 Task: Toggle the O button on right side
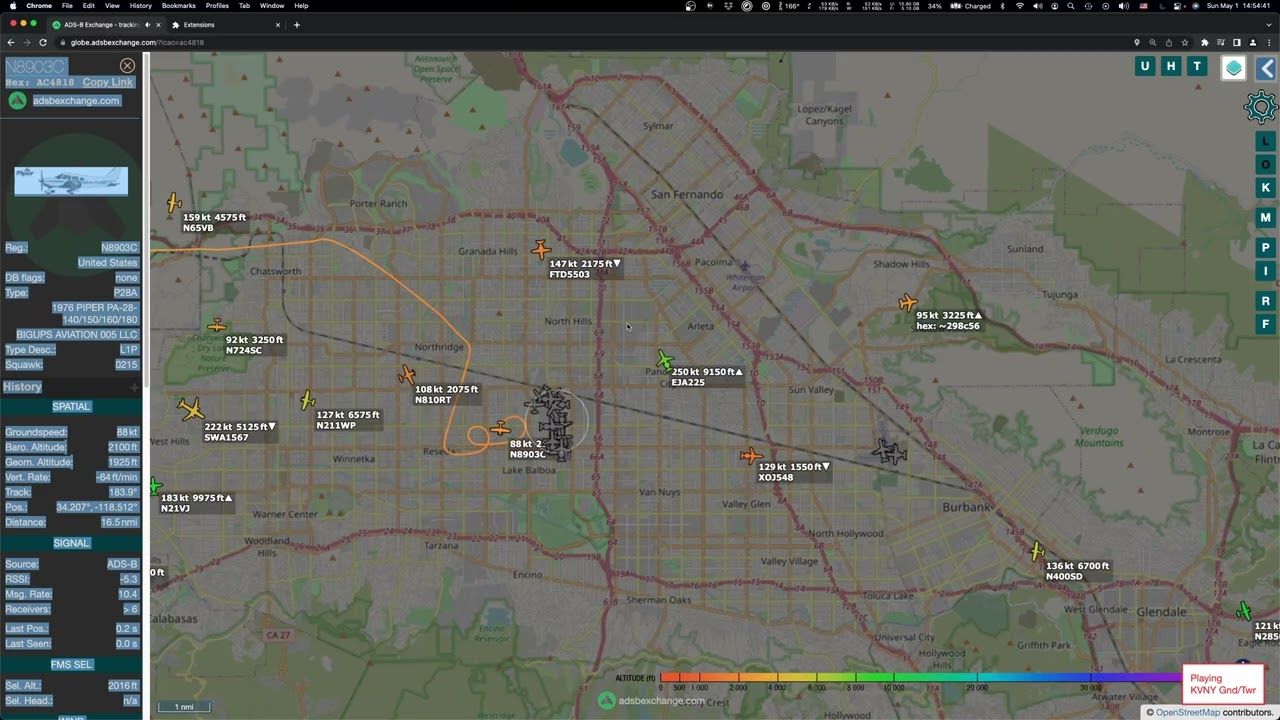coord(1266,165)
